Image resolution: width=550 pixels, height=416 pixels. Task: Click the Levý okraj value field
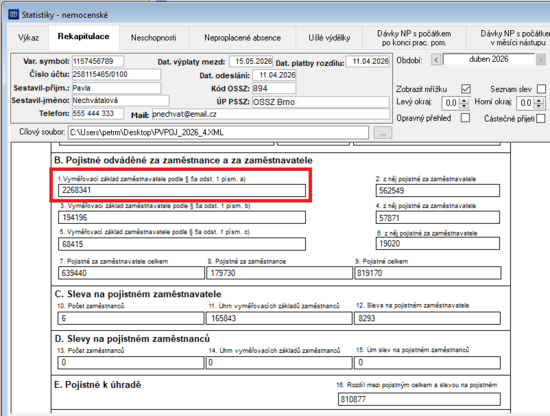pyautogui.click(x=451, y=103)
